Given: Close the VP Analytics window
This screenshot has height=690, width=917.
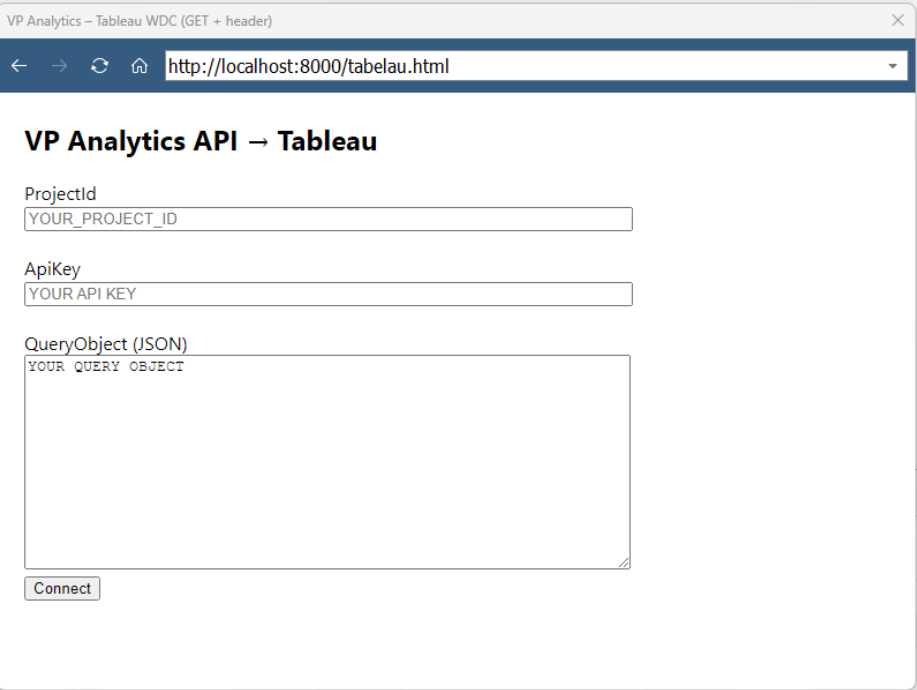Looking at the screenshot, I should point(898,18).
